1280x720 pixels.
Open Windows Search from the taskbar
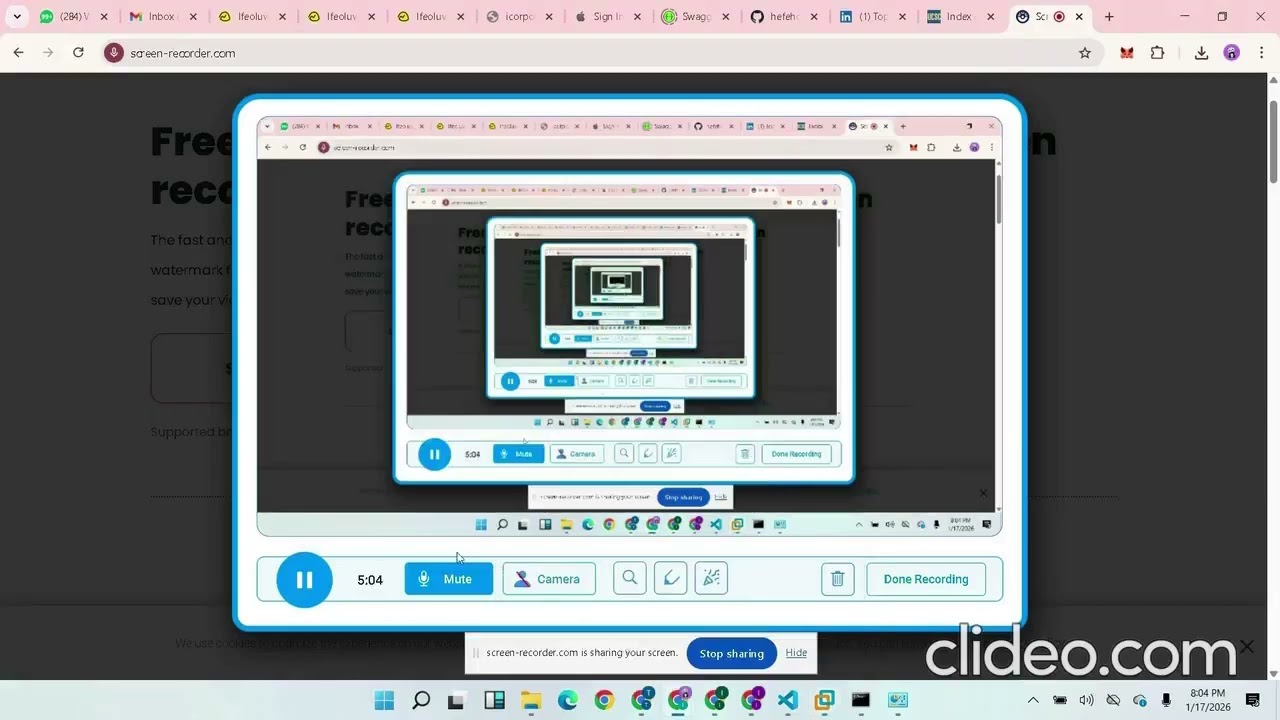point(421,700)
